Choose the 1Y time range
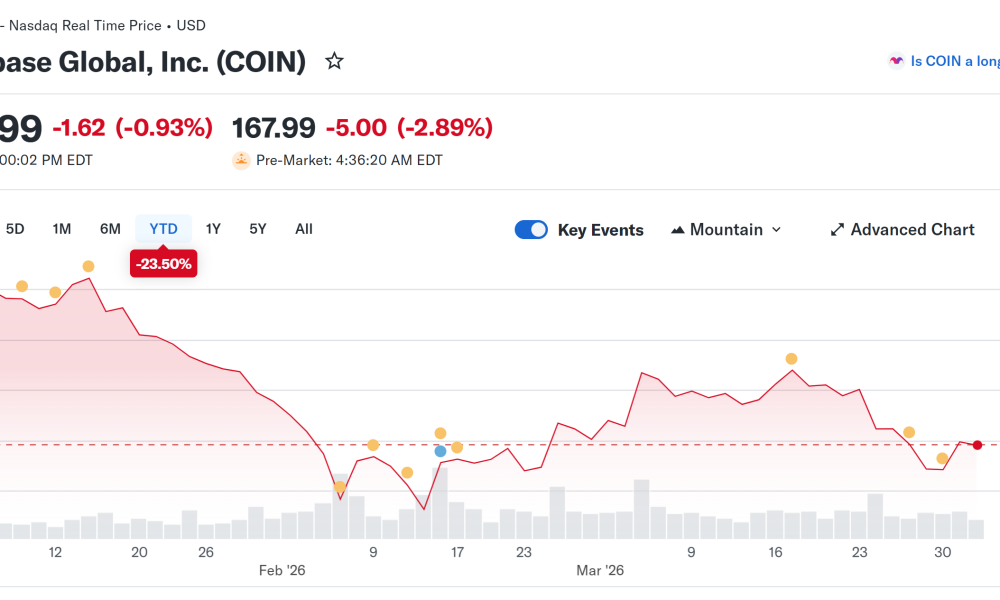 click(213, 229)
